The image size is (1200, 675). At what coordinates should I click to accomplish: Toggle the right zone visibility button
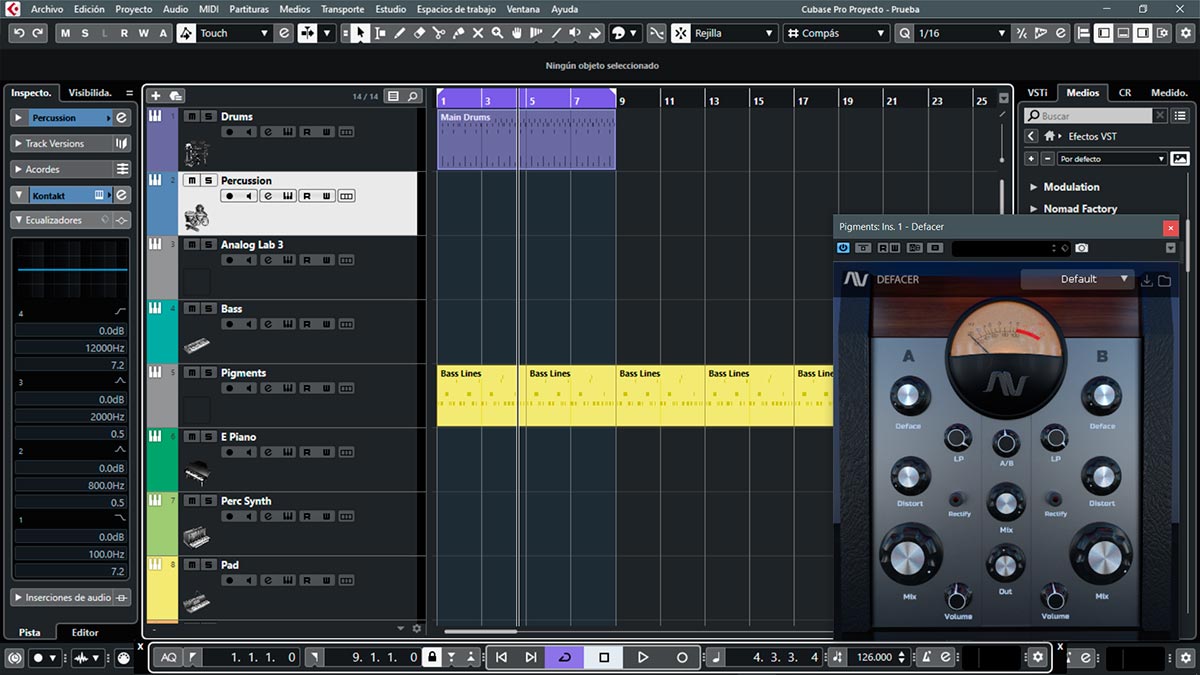point(1142,33)
